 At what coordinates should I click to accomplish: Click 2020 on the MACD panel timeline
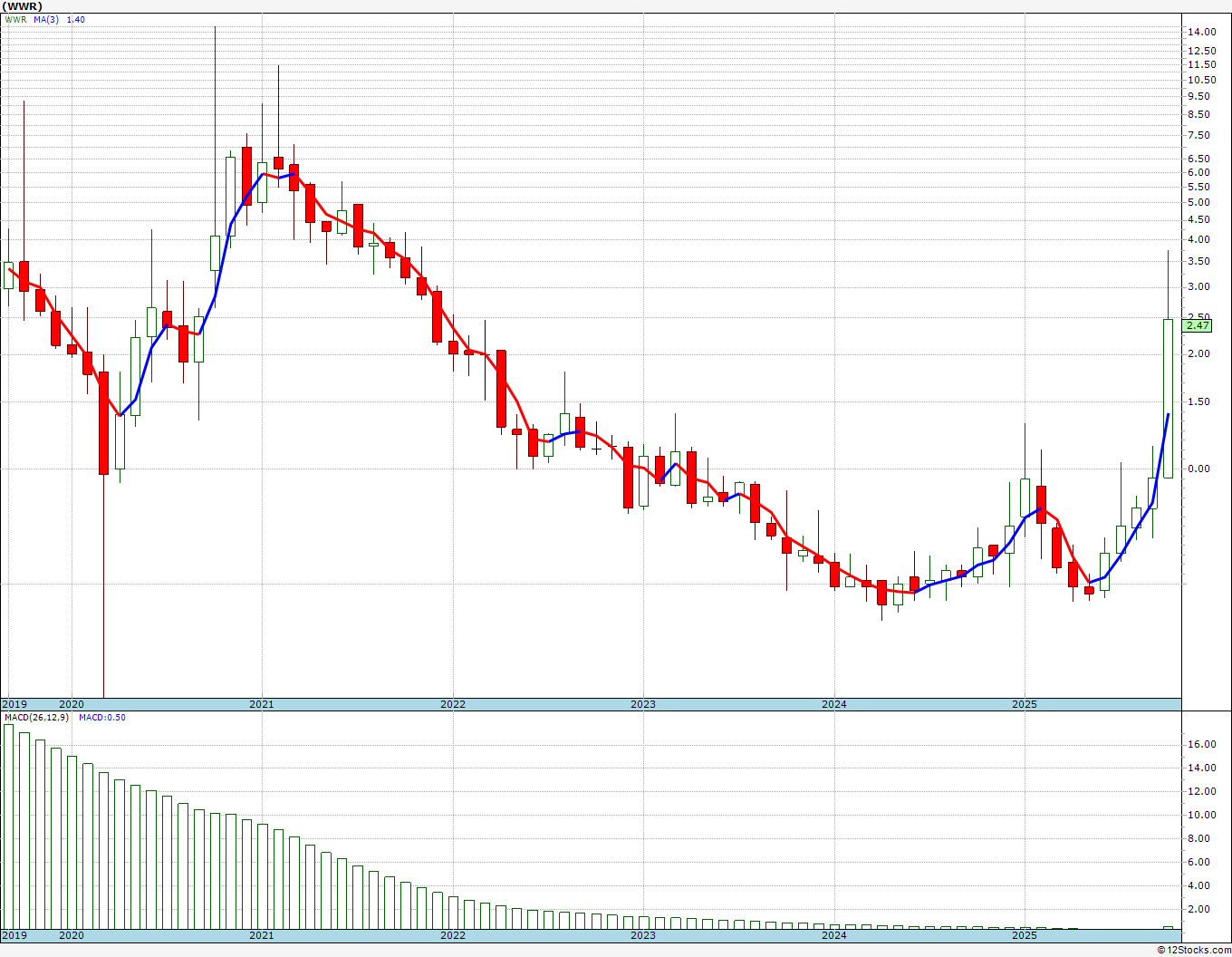coord(71,935)
